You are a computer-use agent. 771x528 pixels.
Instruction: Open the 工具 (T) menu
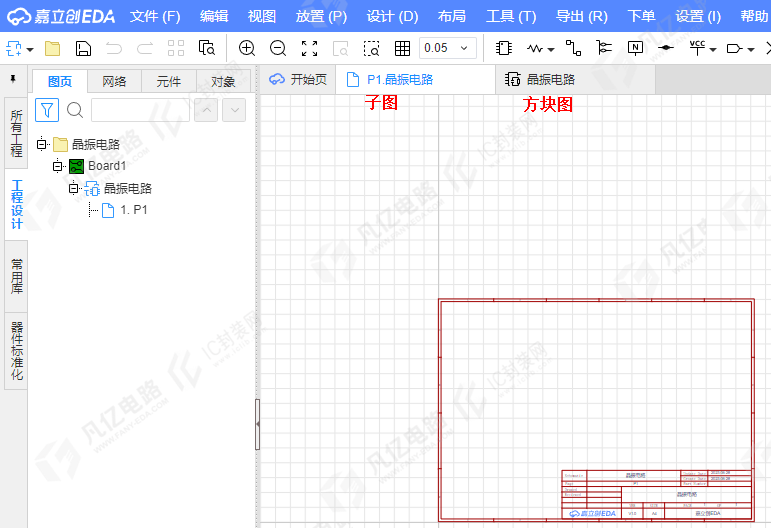pyautogui.click(x=511, y=16)
